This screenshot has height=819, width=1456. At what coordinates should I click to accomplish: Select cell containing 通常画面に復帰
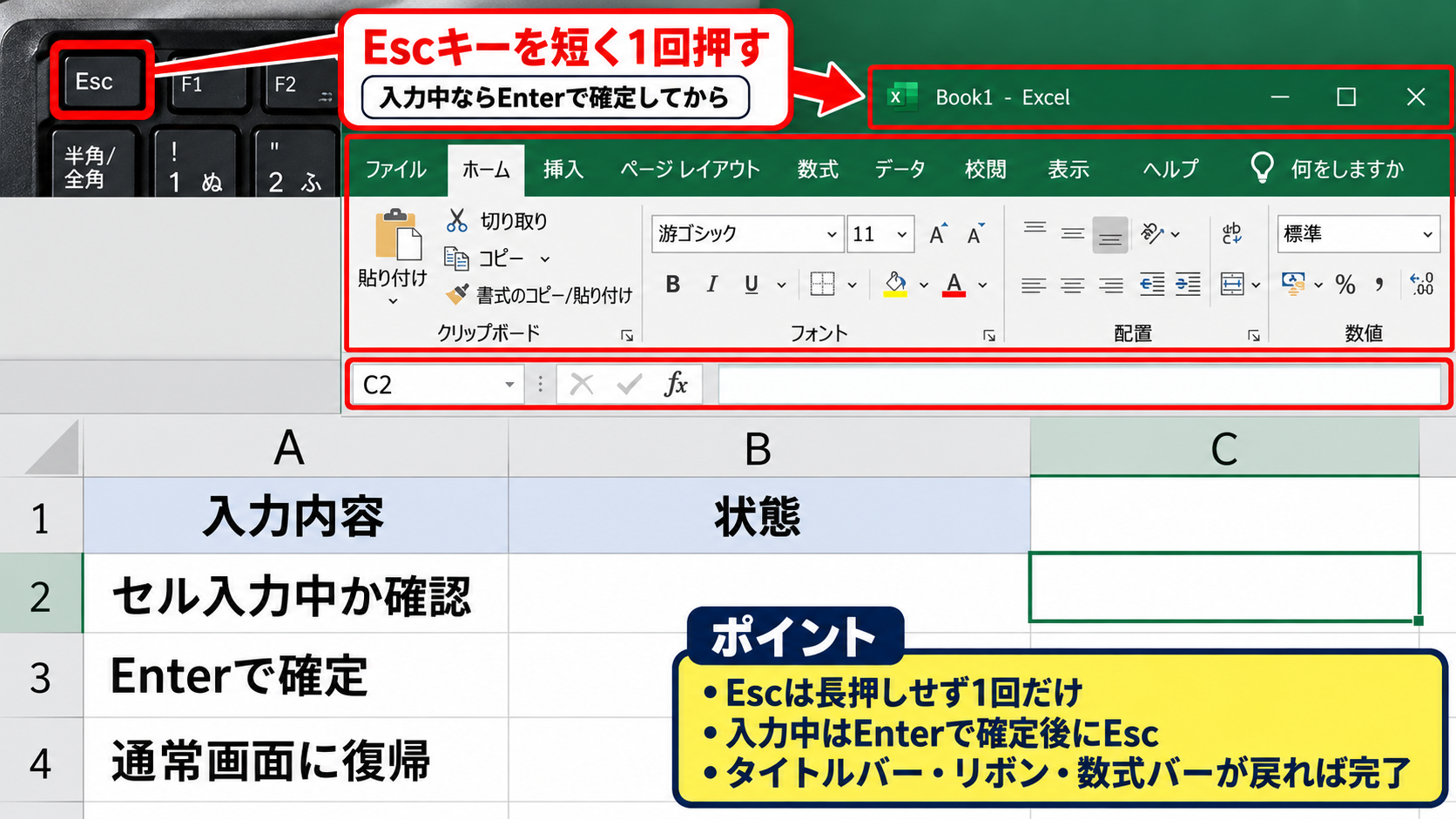pos(295,760)
